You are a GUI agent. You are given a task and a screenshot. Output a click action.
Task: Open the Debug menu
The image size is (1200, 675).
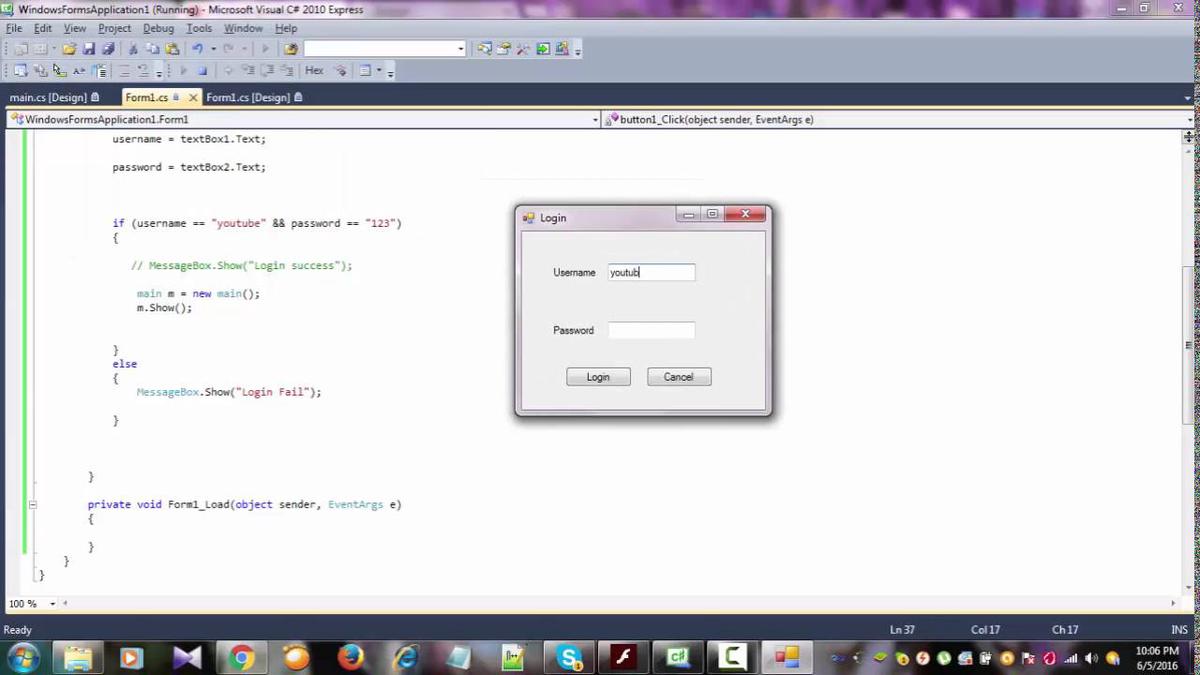(x=158, y=28)
